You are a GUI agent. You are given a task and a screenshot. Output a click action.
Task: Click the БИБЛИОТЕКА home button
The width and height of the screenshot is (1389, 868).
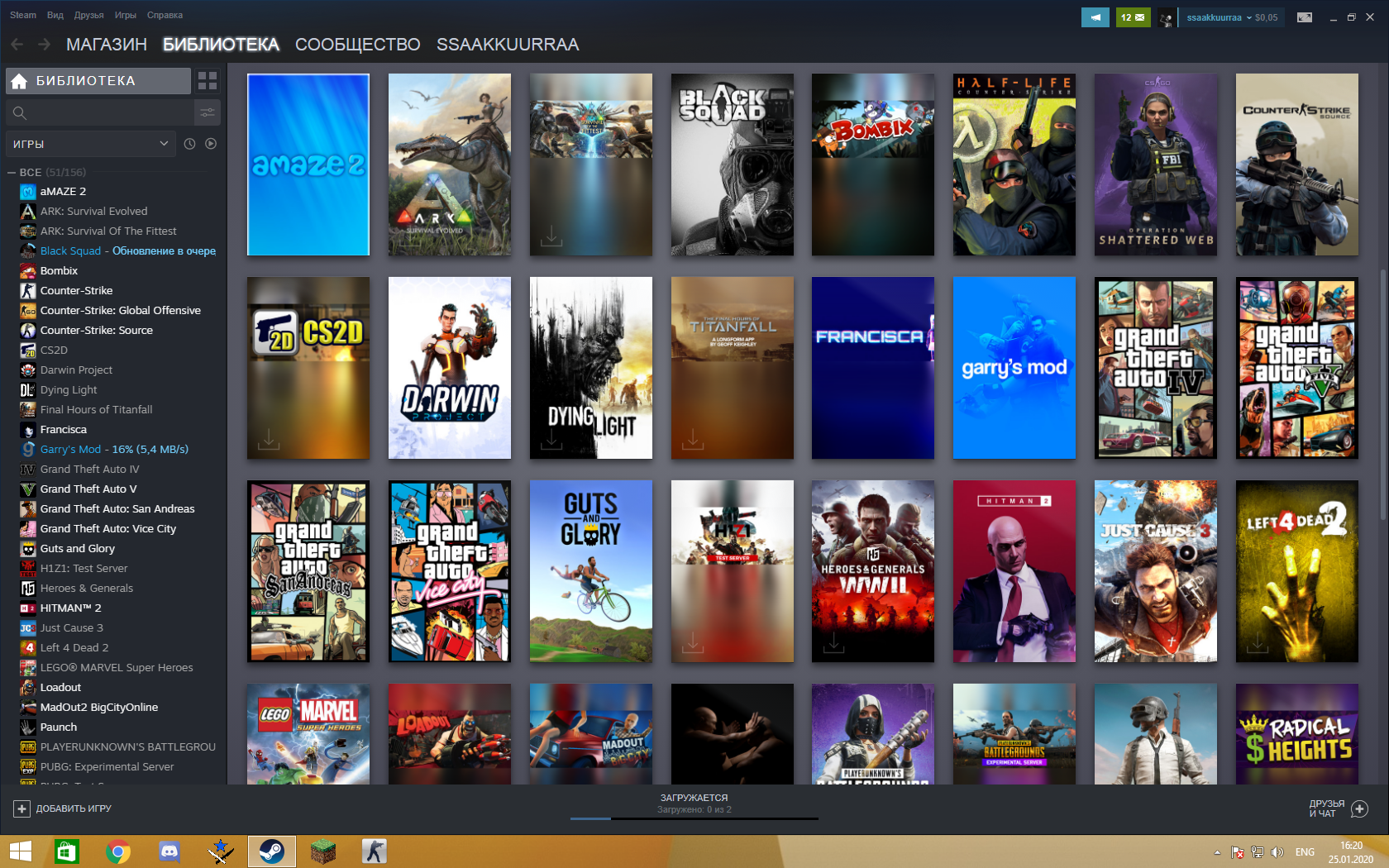coord(98,81)
